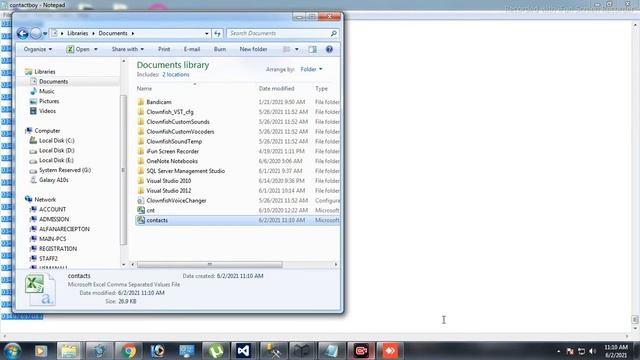Create a New folder from toolbar

click(x=253, y=49)
